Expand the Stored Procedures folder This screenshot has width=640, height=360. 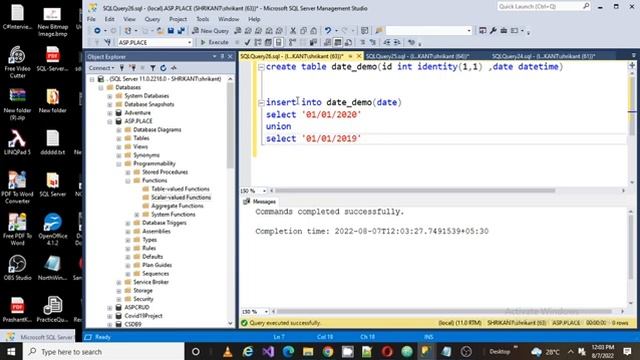pyautogui.click(x=128, y=172)
